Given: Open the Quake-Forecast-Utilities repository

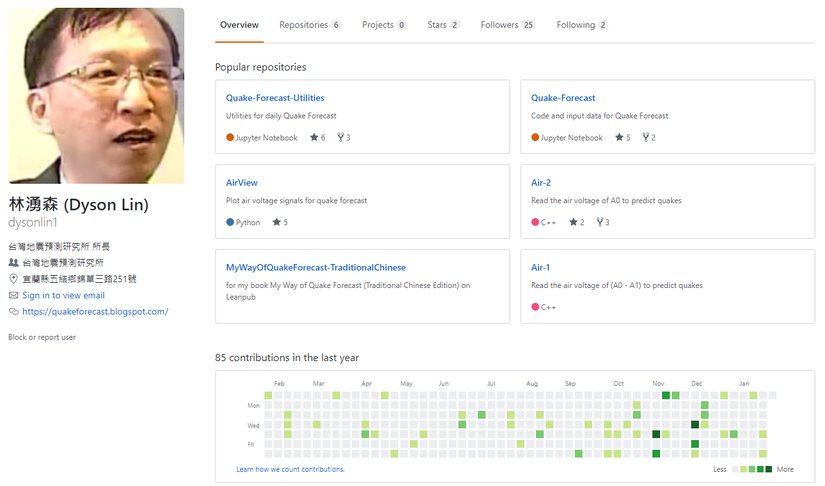Looking at the screenshot, I should pyautogui.click(x=275, y=98).
